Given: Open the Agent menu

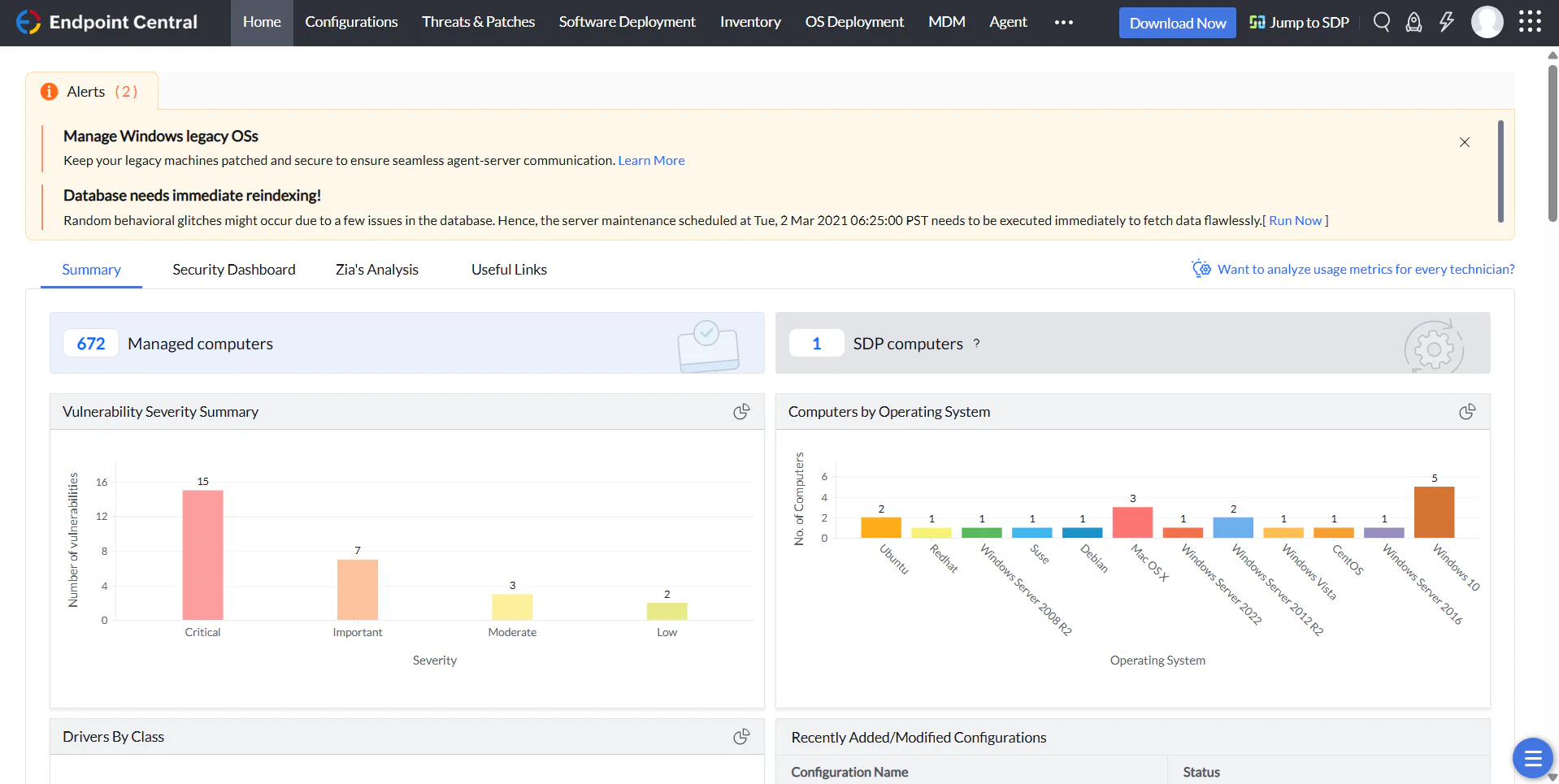Looking at the screenshot, I should pyautogui.click(x=1008, y=23).
